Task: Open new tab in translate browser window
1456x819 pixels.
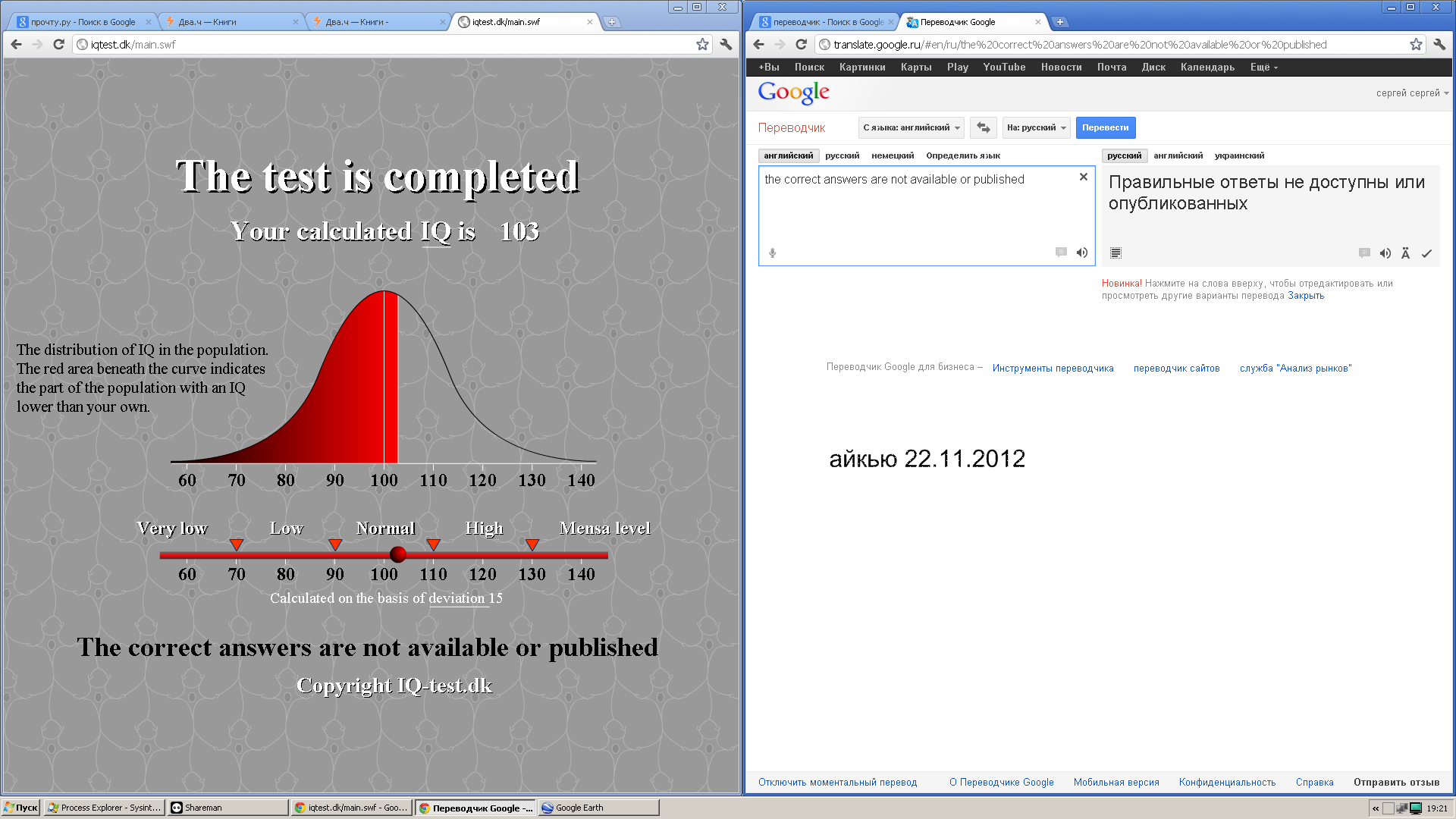Action: [x=1060, y=22]
